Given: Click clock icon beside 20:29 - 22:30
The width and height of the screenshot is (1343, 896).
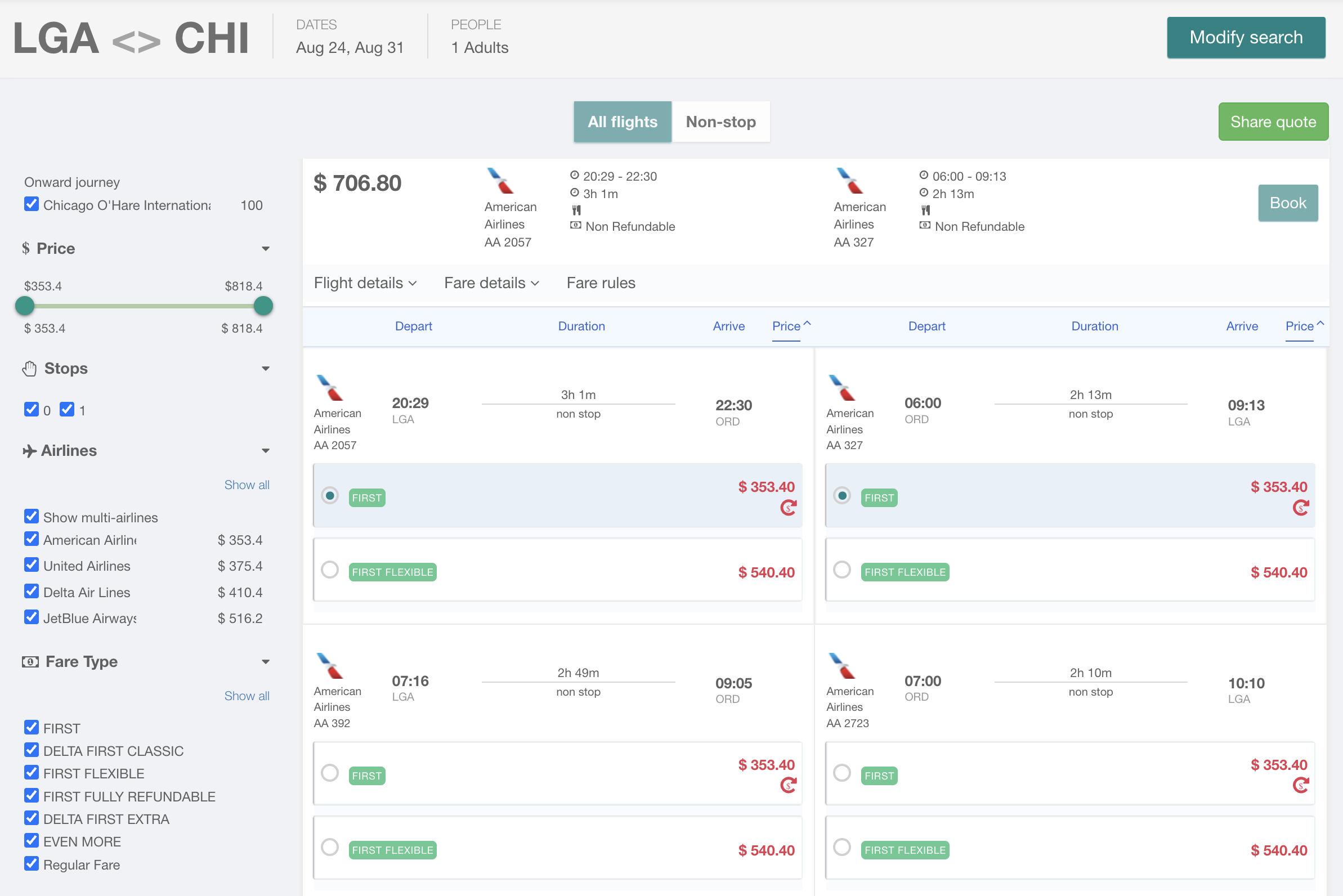Looking at the screenshot, I should pyautogui.click(x=574, y=175).
